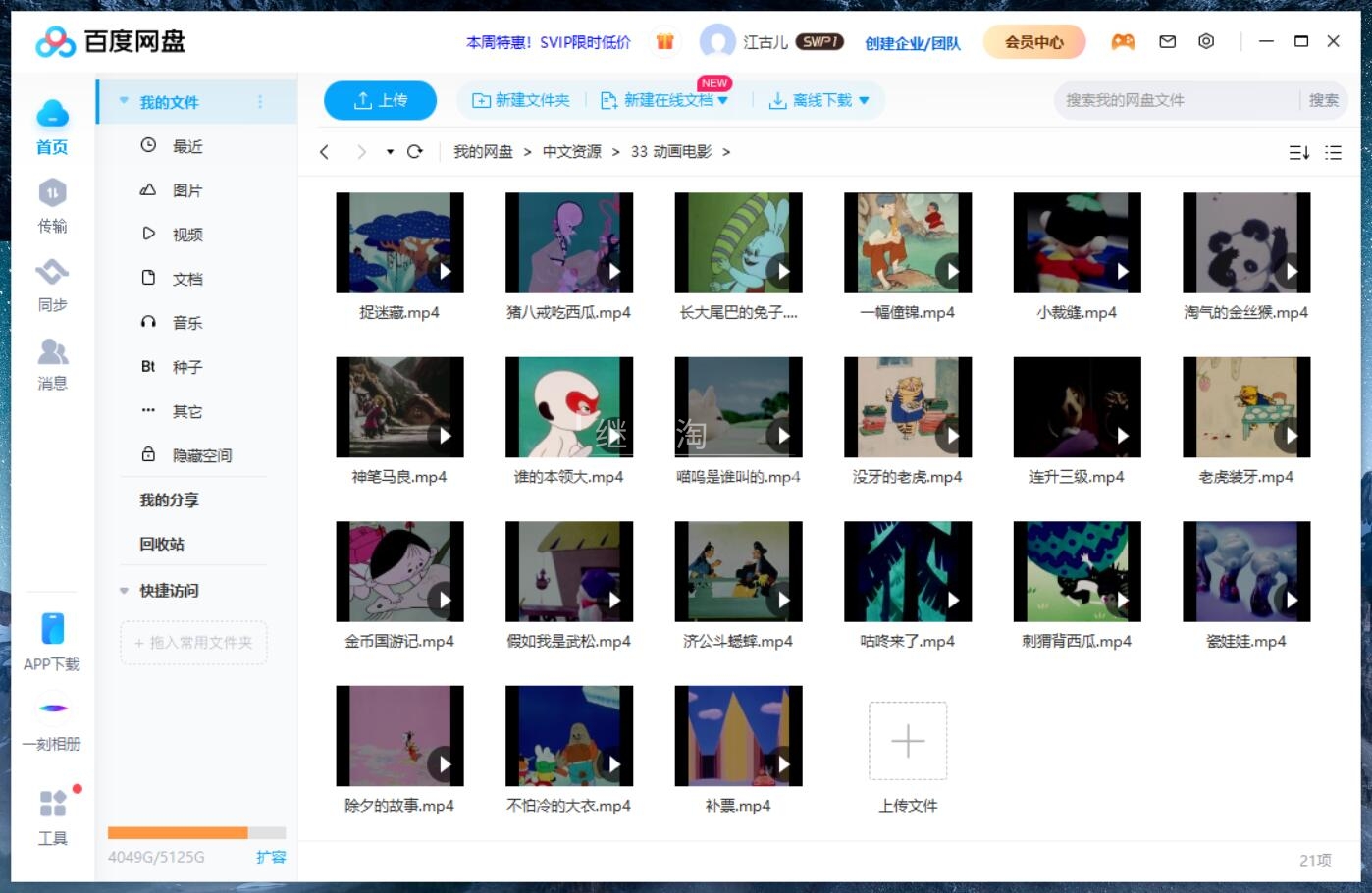Open the hexagonal settings icon

click(x=1206, y=41)
